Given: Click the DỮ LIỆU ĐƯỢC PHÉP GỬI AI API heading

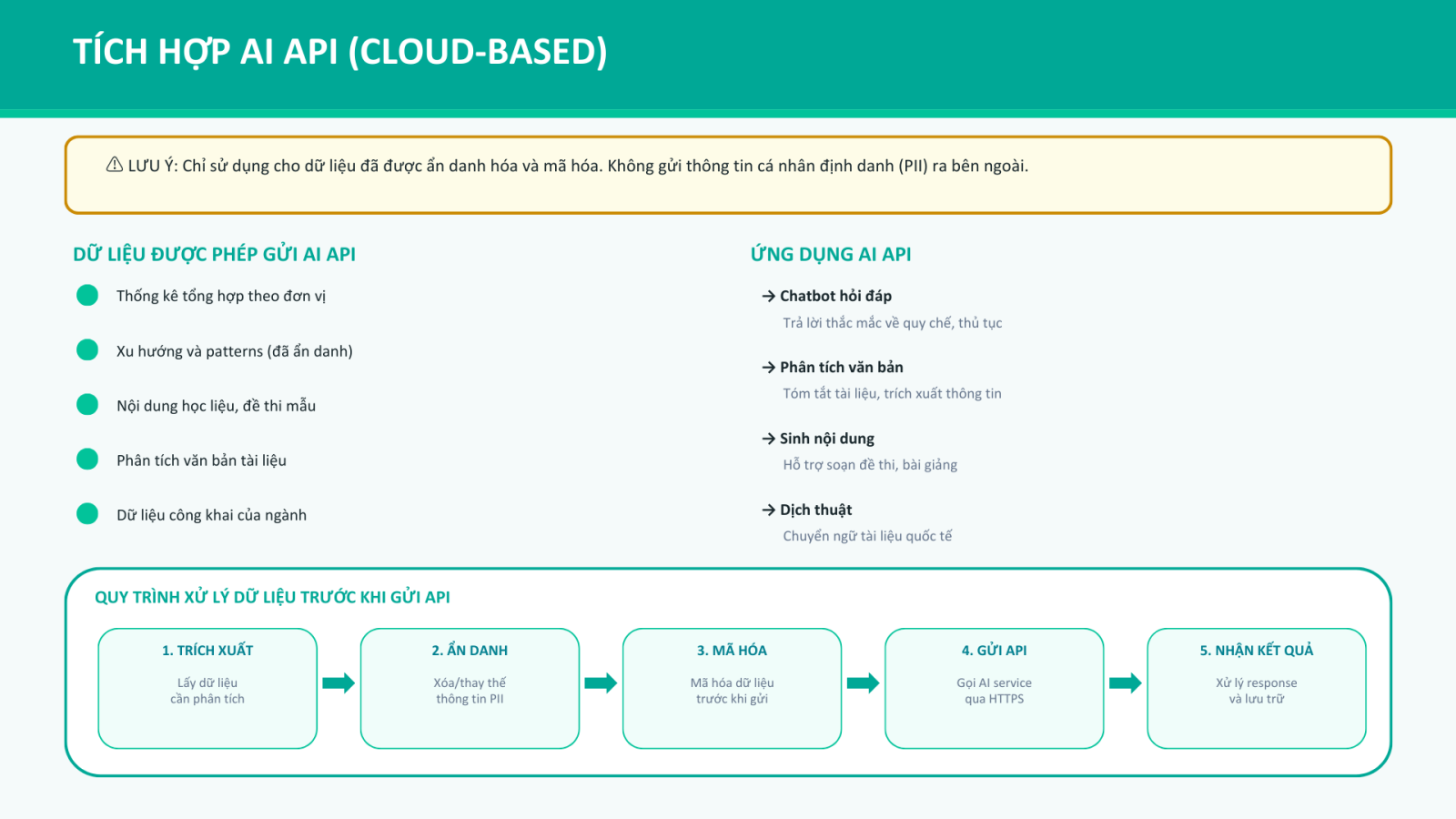Looking at the screenshot, I should pyautogui.click(x=214, y=255).
